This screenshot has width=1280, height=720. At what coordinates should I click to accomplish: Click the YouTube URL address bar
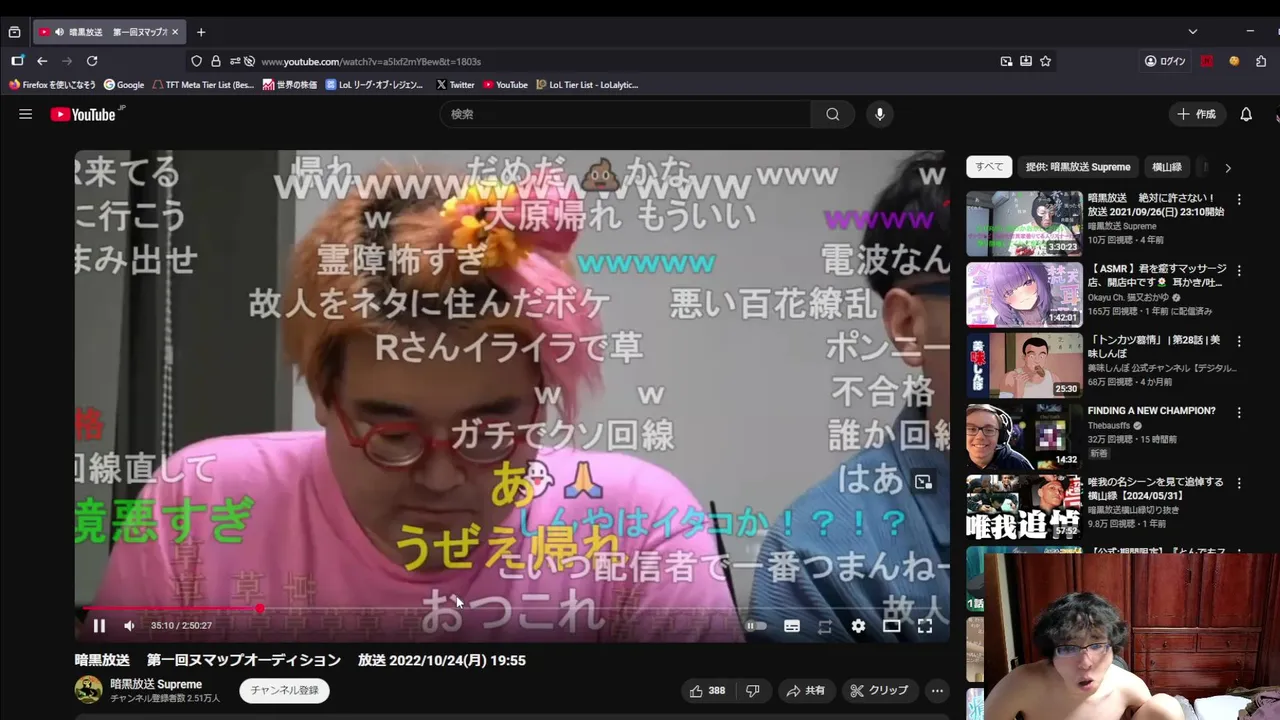pyautogui.click(x=620, y=61)
